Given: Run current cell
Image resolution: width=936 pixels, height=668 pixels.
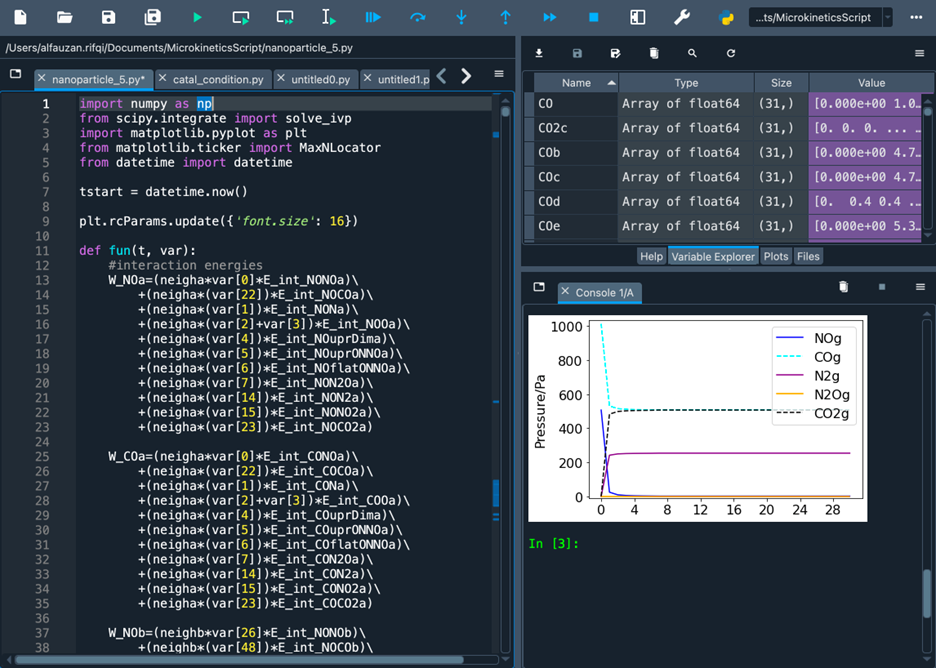Looking at the screenshot, I should tap(241, 17).
